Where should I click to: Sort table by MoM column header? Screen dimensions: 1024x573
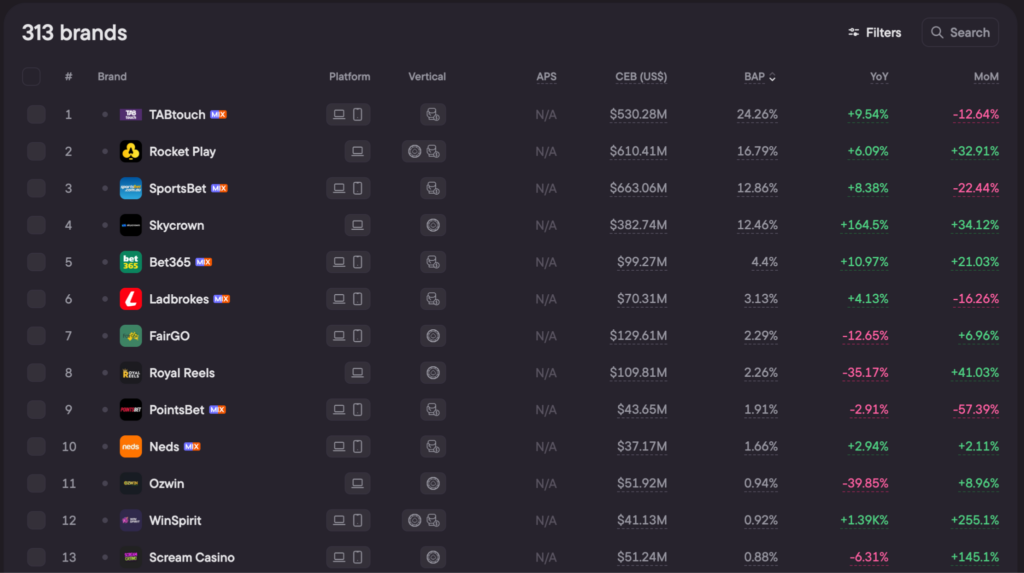click(x=986, y=77)
